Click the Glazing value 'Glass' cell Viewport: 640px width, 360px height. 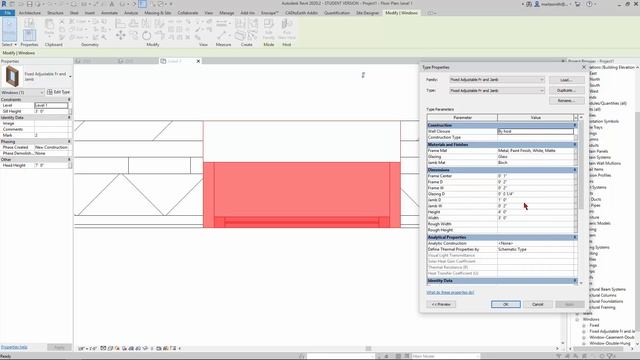[535, 157]
